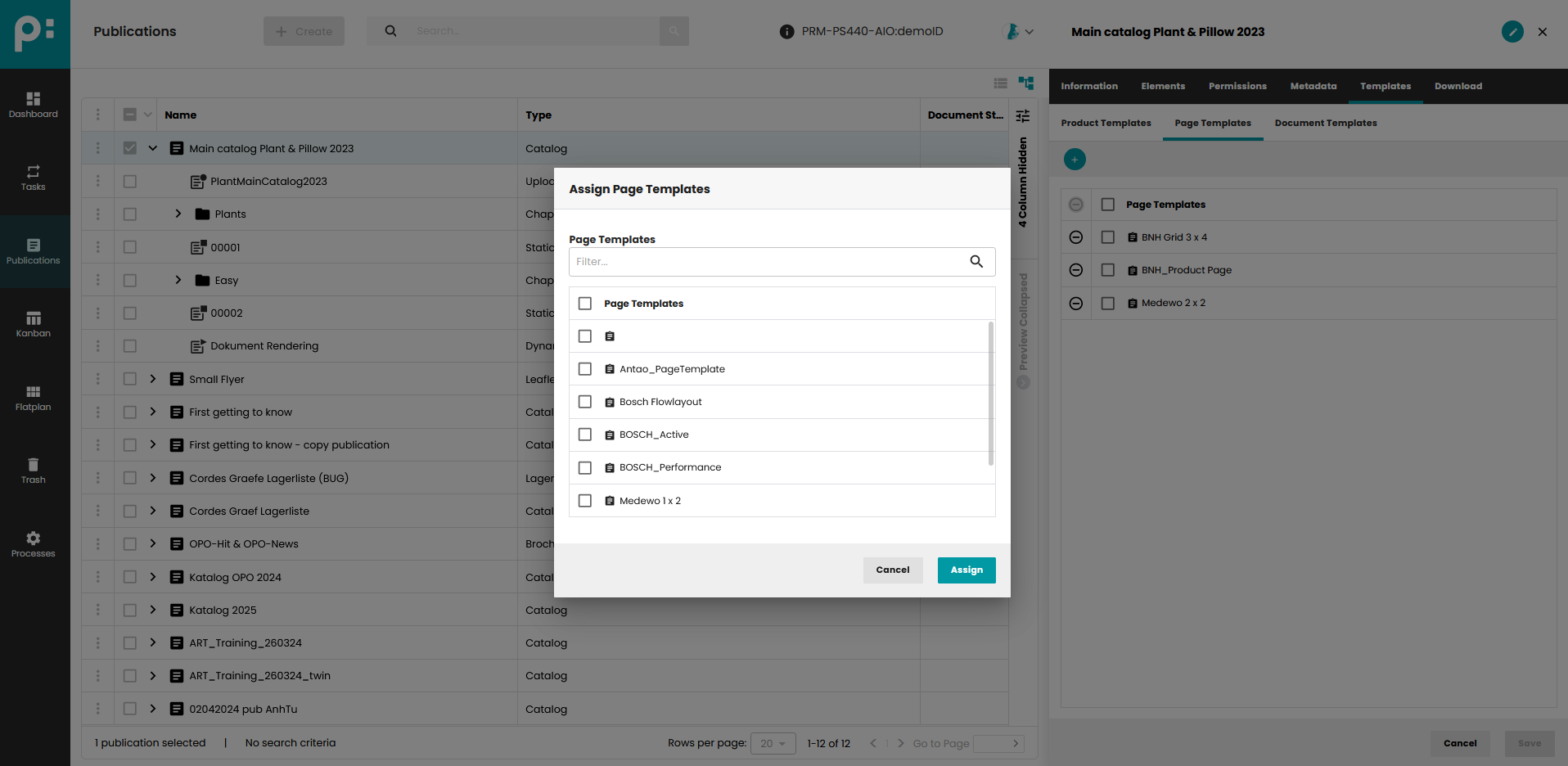This screenshot has height=766, width=1568.
Task: Click the Assign button in the dialog
Action: pyautogui.click(x=966, y=570)
